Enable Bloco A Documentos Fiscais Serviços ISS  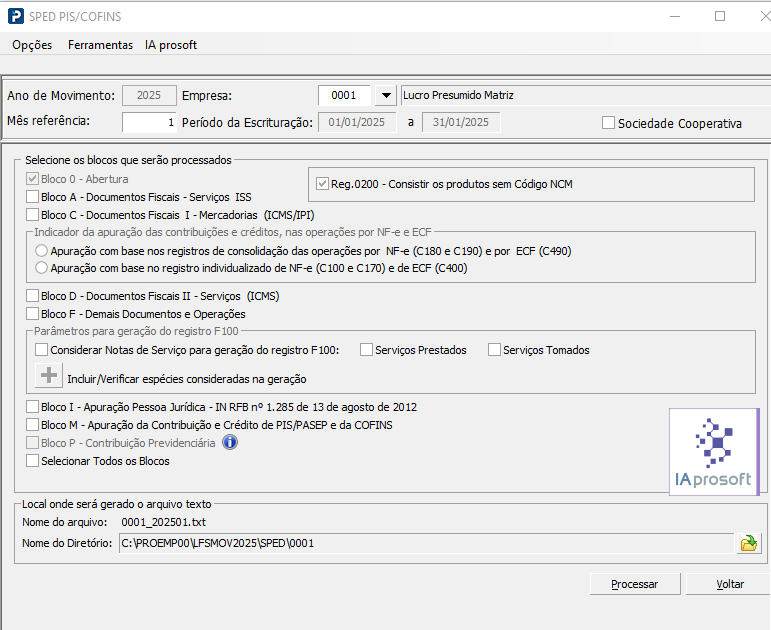[33, 197]
